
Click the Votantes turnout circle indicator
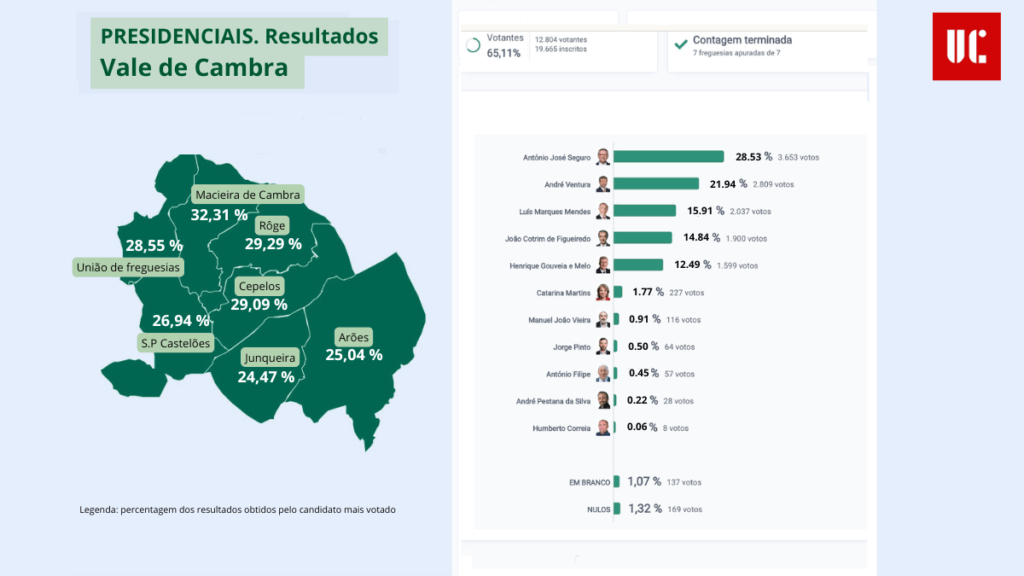473,45
